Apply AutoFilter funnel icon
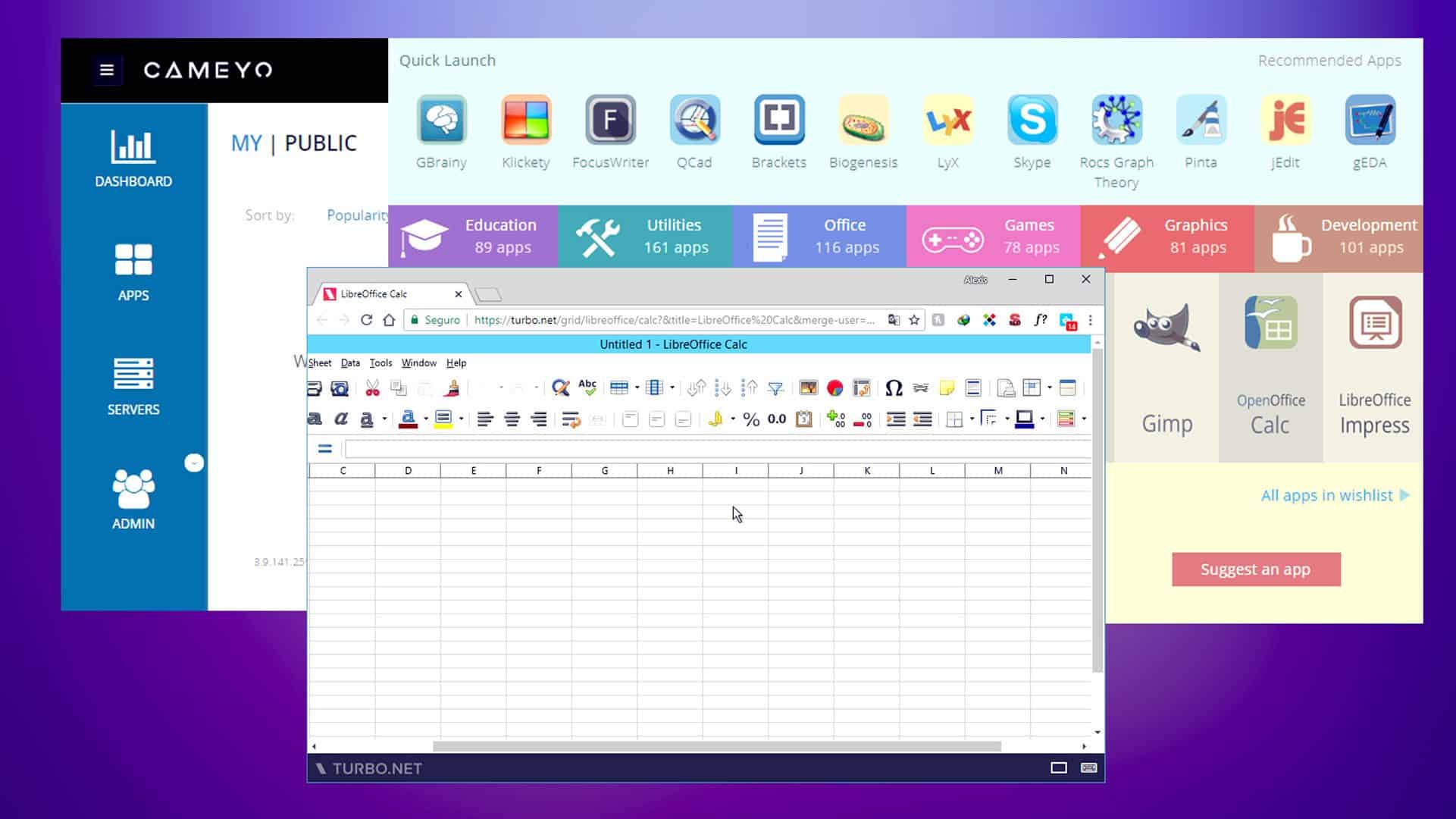This screenshot has width=1456, height=819. coord(775,388)
